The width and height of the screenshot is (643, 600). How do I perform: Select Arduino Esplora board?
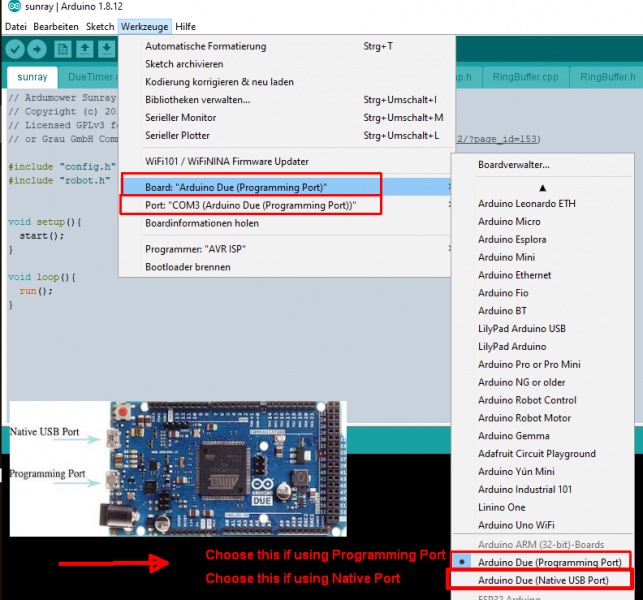[x=543, y=240]
